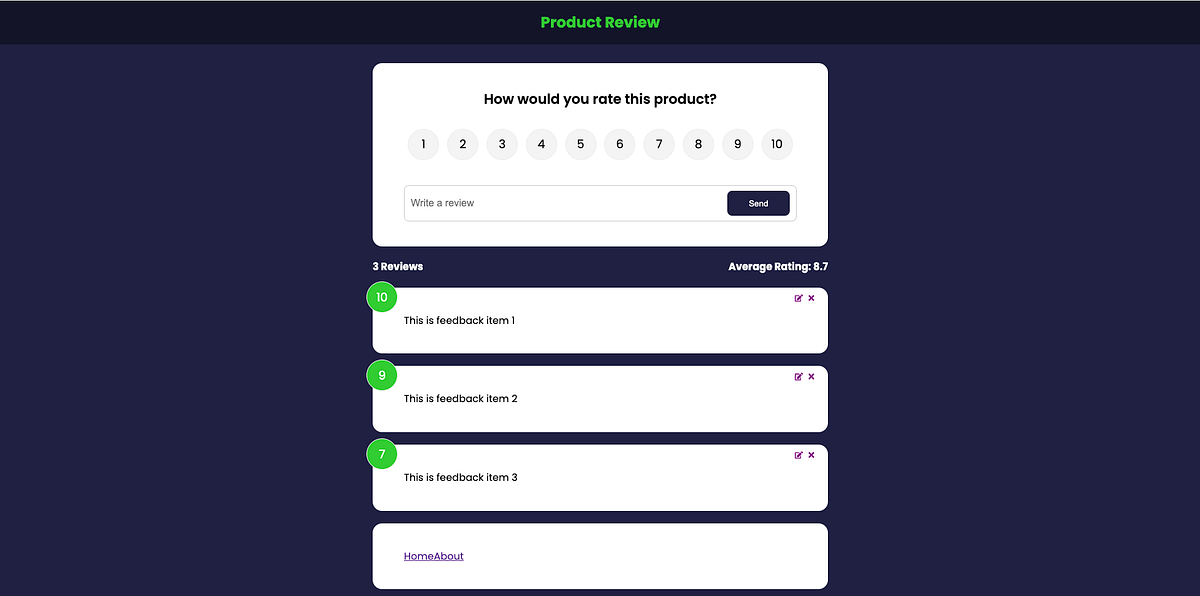Viewport: 1200px width, 596px height.
Task: Select rating 5 for the product
Action: pos(580,144)
